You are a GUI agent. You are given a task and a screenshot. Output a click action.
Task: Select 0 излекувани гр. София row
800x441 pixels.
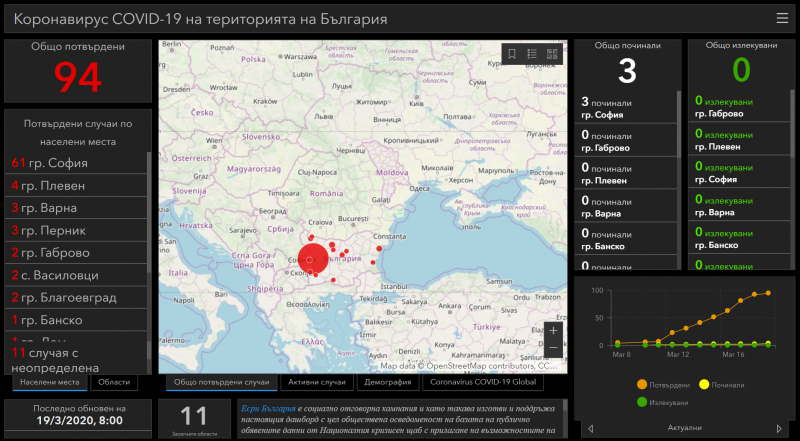click(x=739, y=173)
